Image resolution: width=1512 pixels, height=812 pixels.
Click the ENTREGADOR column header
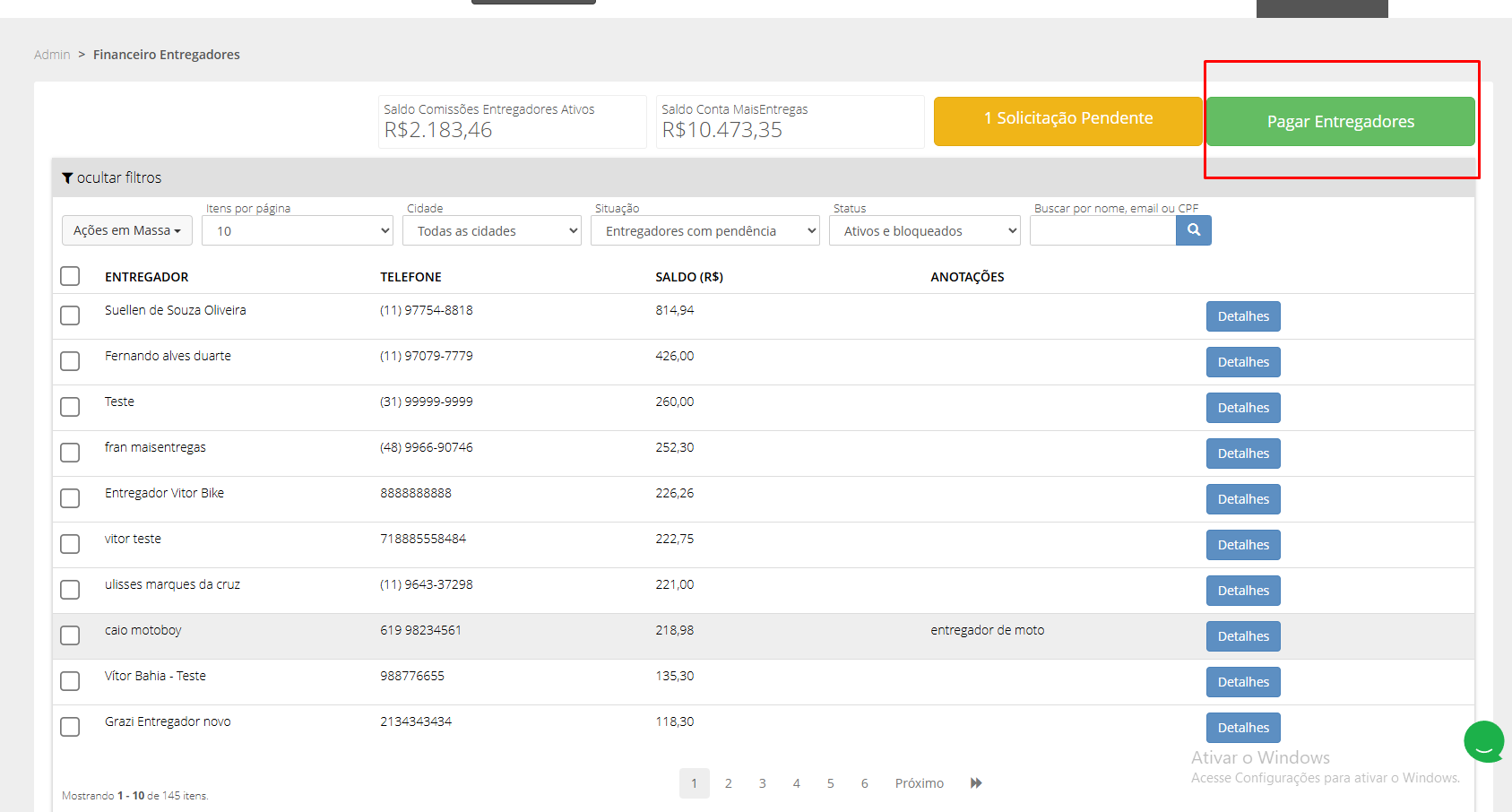[147, 277]
